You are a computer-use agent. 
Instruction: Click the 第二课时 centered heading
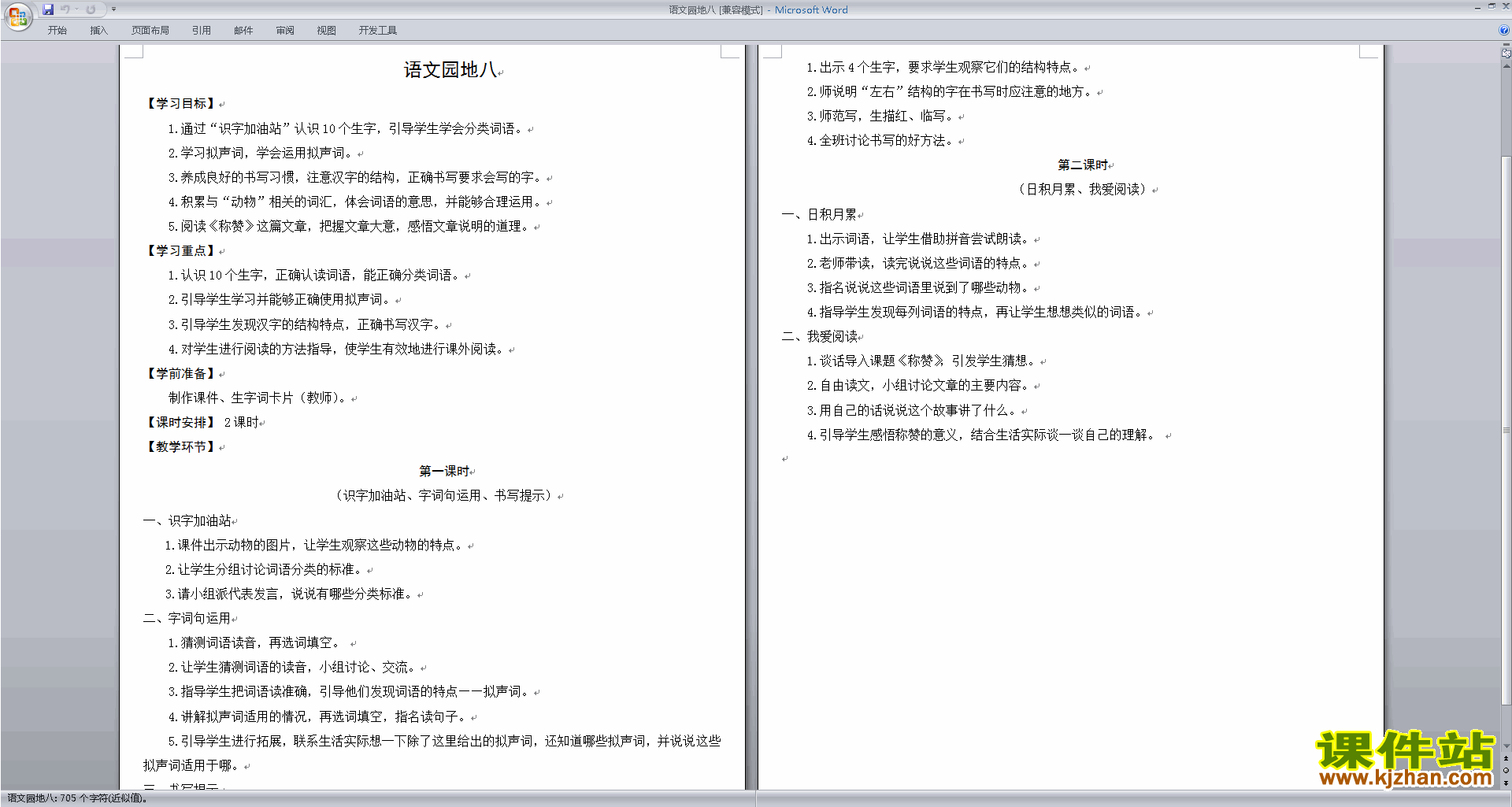click(1083, 165)
